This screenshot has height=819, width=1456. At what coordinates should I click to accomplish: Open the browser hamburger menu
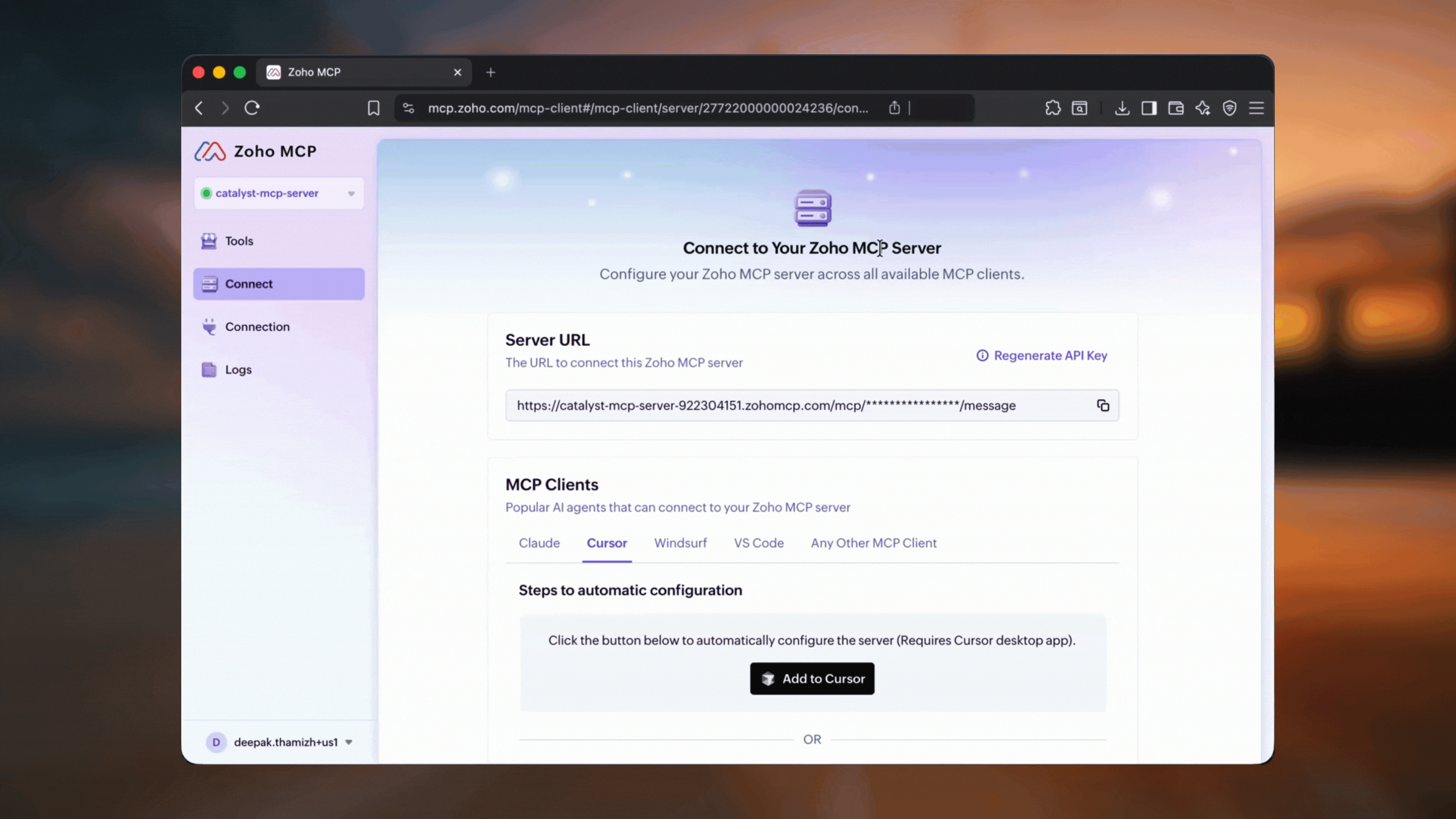(x=1257, y=108)
